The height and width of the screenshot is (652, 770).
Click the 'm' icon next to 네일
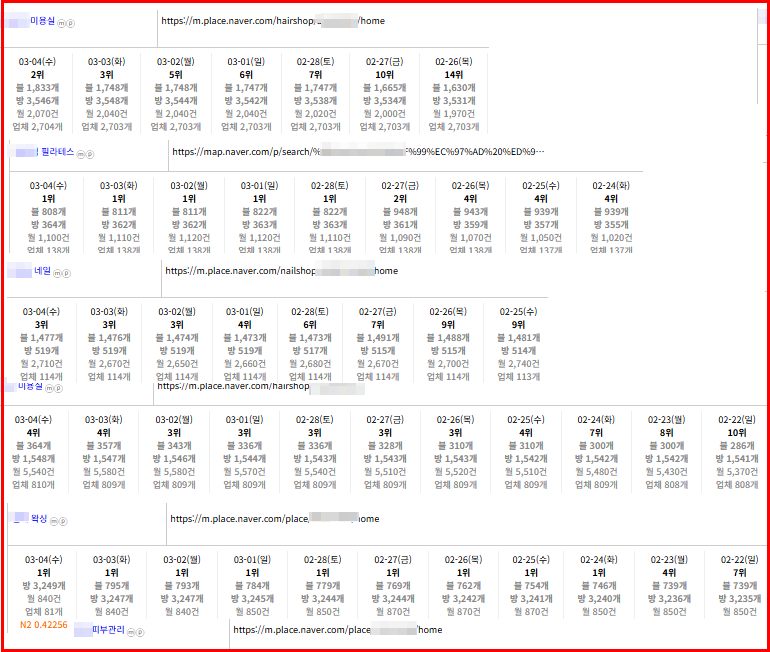point(55,272)
